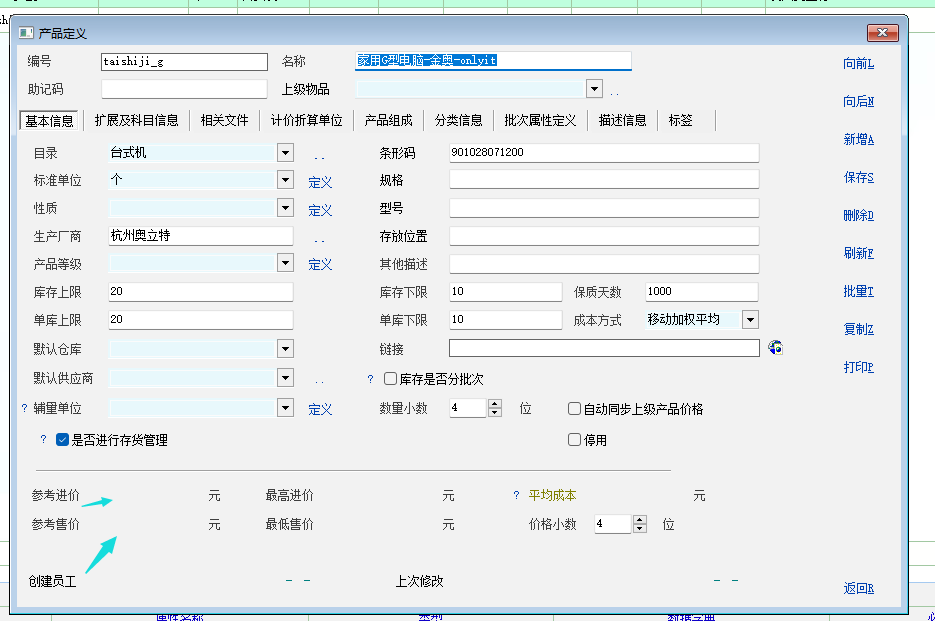
Task: Click the help icon before 是否进行存货管理
Action: [x=43, y=439]
